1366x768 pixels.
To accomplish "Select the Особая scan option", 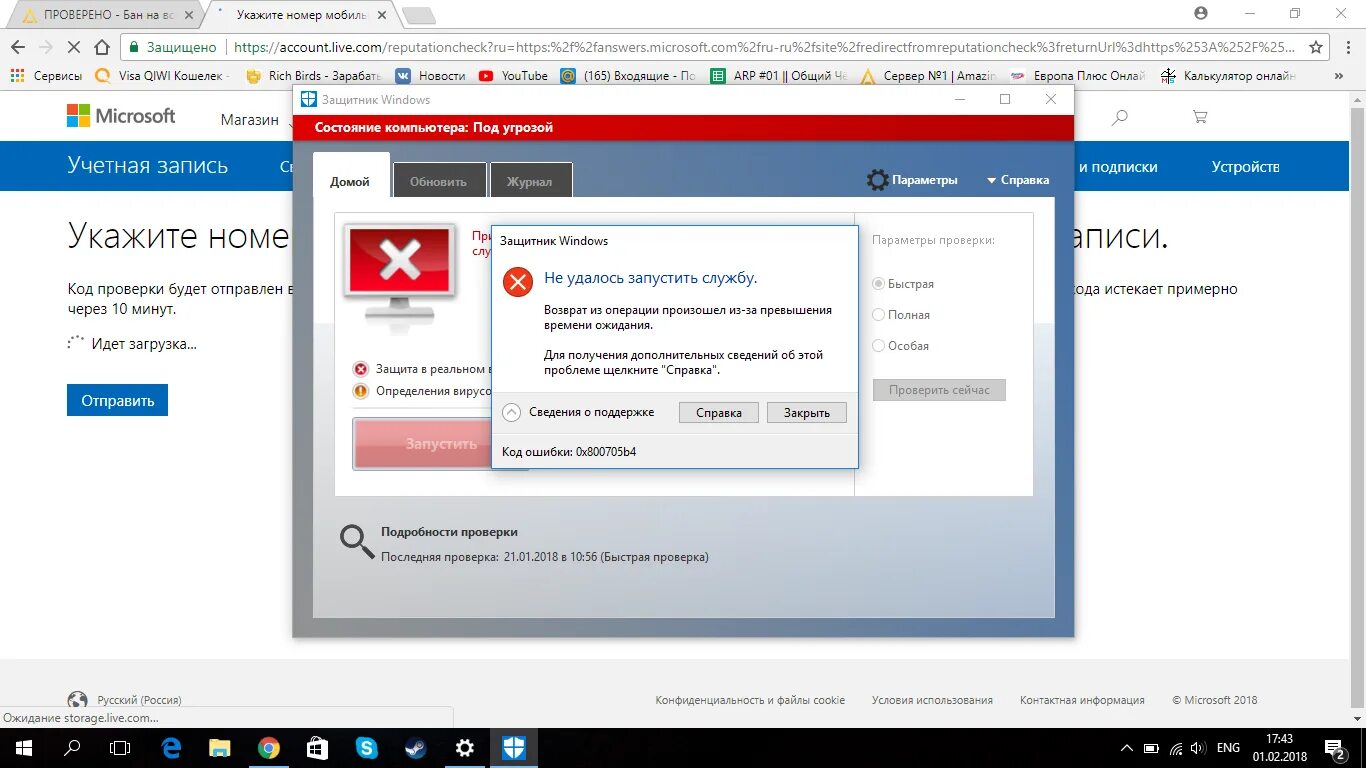I will pyautogui.click(x=900, y=346).
